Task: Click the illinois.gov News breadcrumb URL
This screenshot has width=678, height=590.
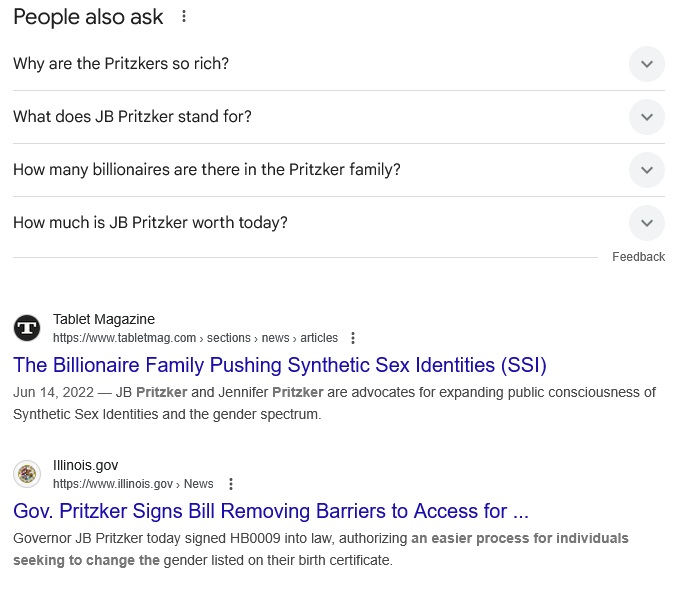Action: (133, 484)
